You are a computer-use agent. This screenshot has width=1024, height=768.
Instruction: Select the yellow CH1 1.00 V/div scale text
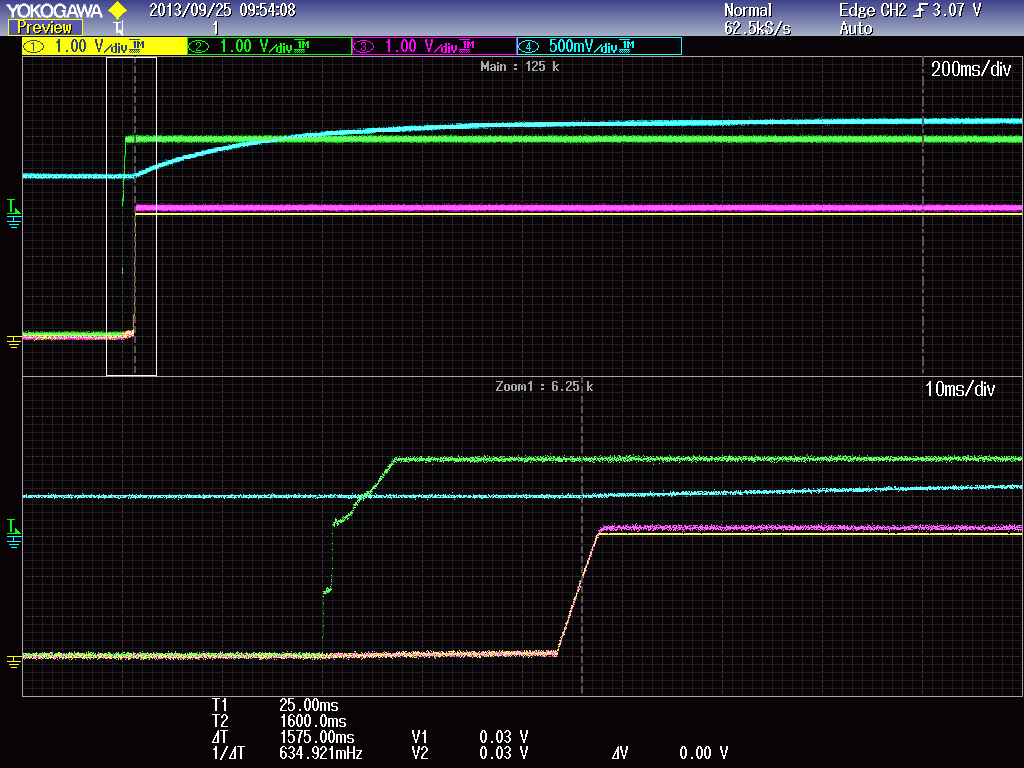[90, 46]
